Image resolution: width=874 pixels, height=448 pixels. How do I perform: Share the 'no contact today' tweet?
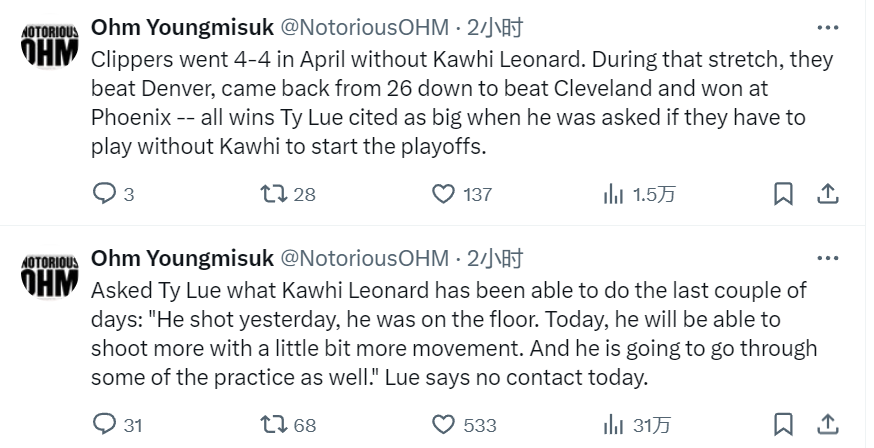pyautogui.click(x=828, y=425)
